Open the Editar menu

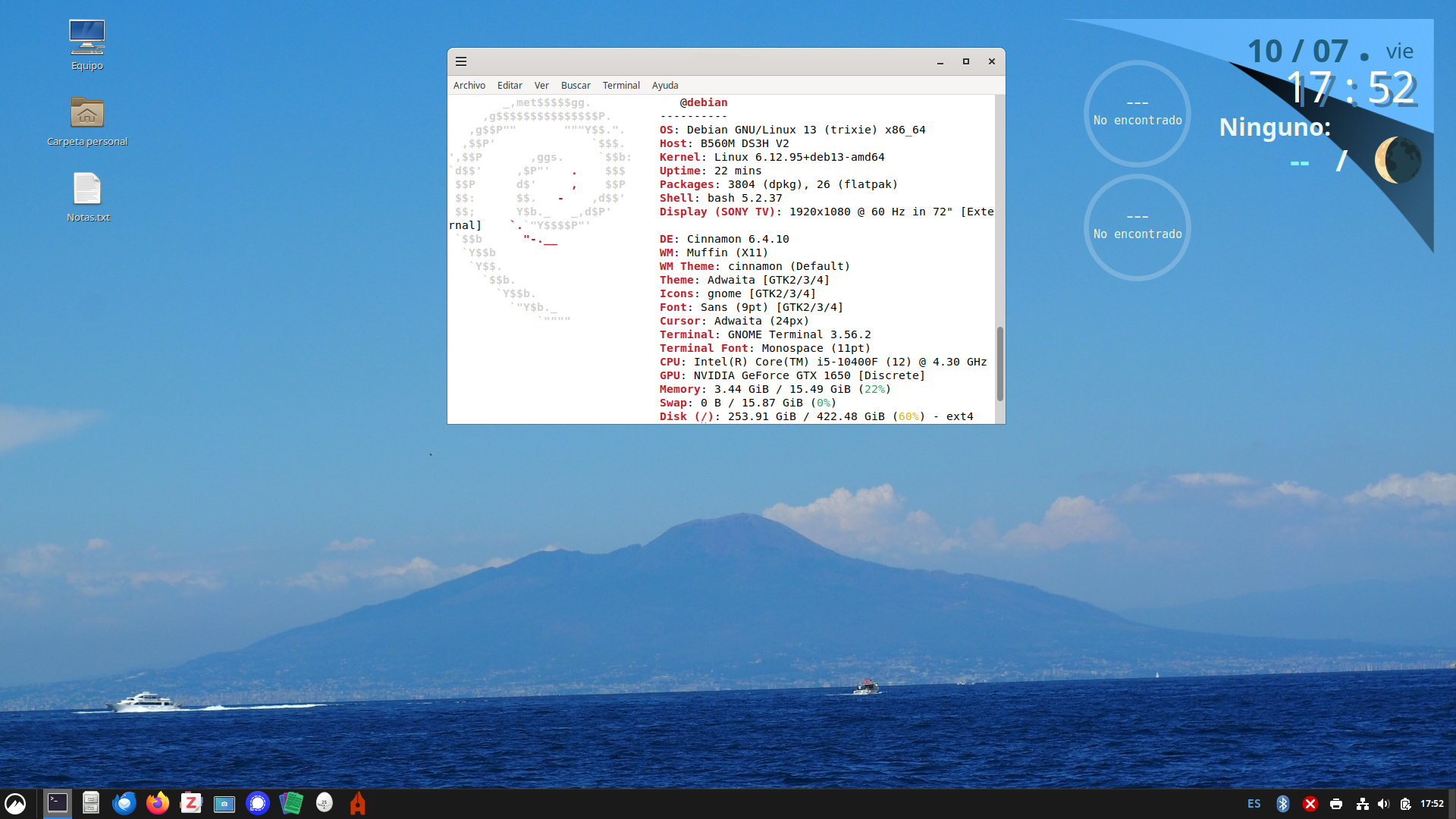(x=510, y=86)
